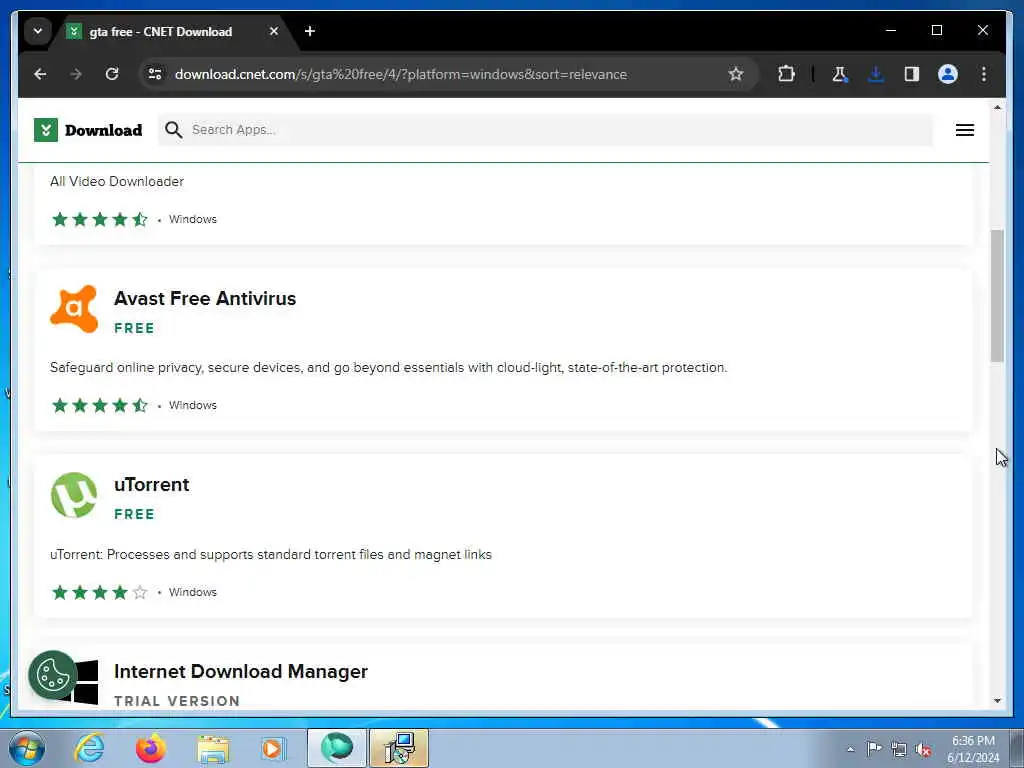
Task: Launch Firefox from taskbar
Action: coord(150,748)
